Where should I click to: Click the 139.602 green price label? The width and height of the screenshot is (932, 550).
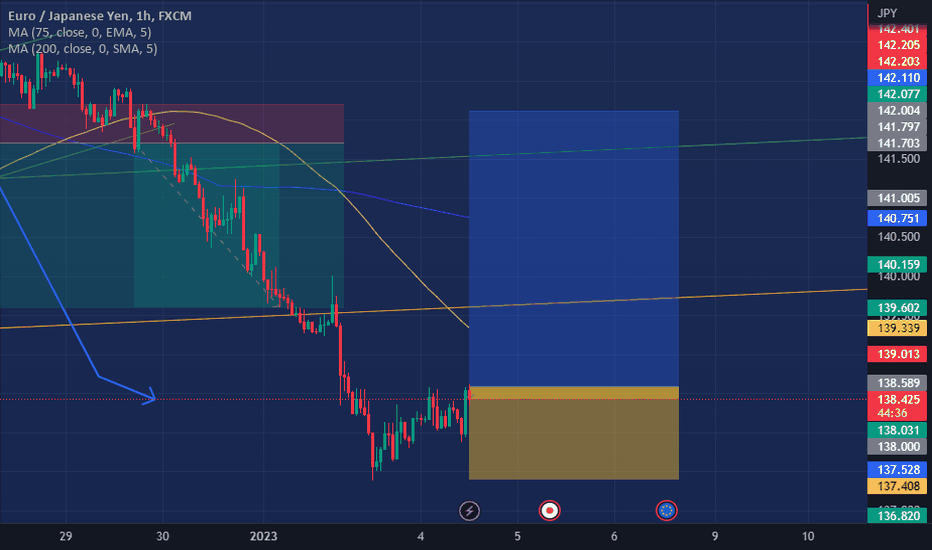898,308
